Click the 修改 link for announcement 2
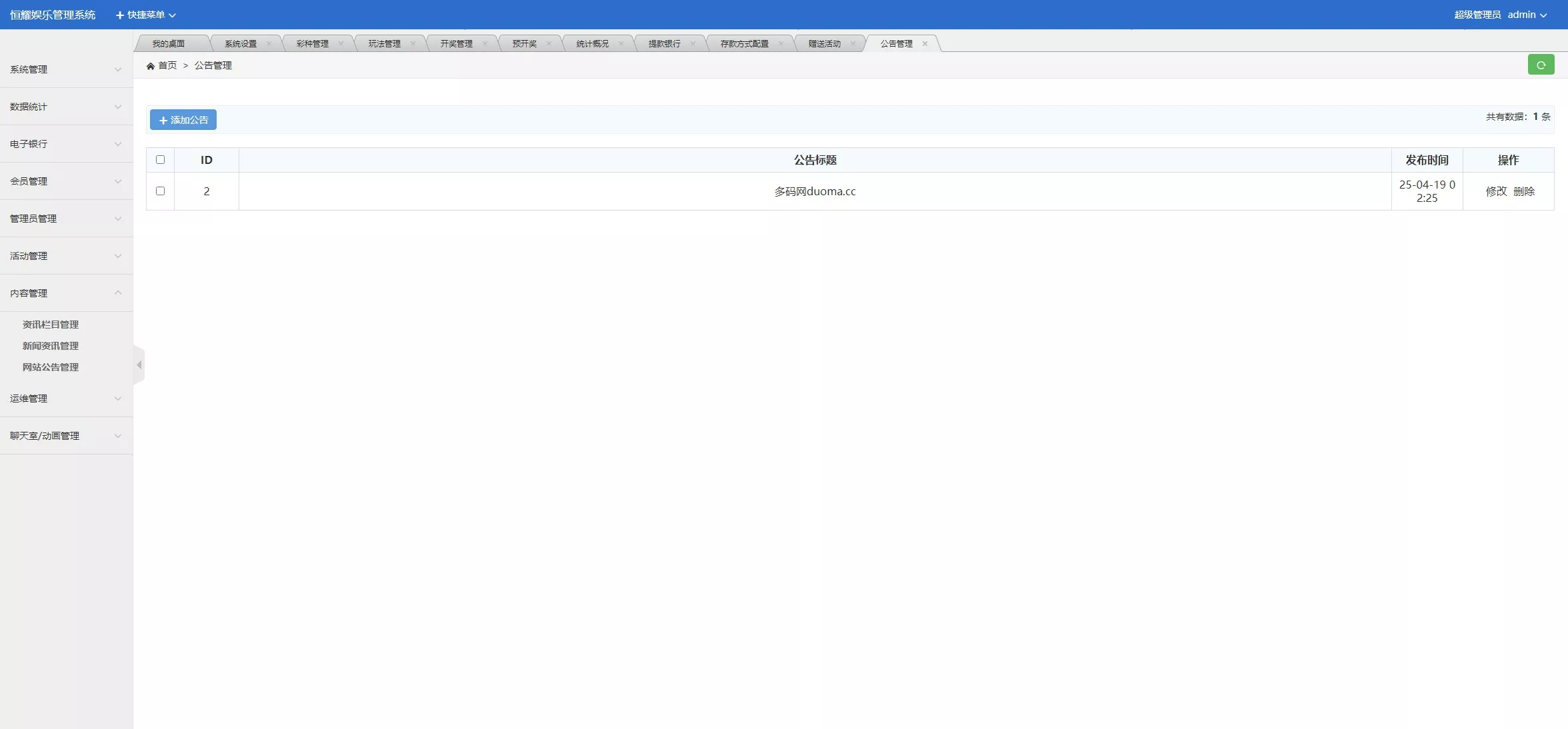Screen dimensions: 1568x729 tap(1495, 191)
